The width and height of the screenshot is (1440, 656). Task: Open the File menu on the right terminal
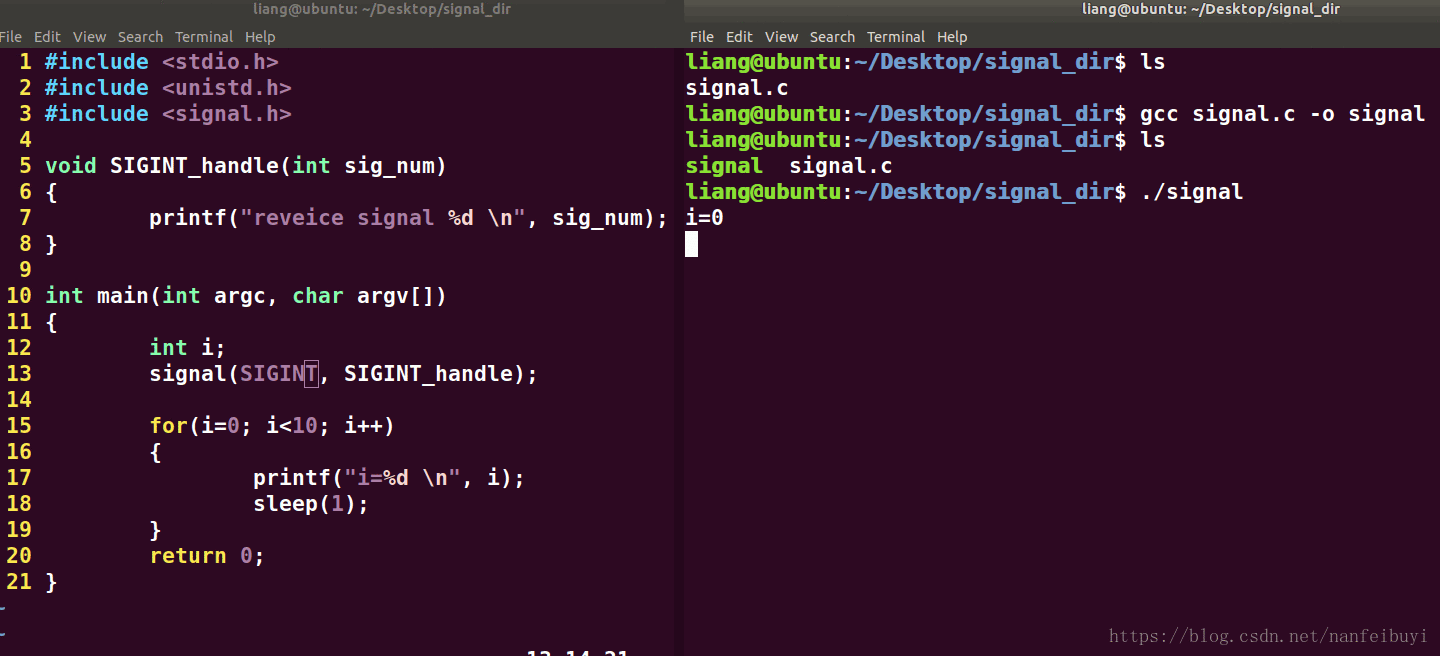point(701,36)
